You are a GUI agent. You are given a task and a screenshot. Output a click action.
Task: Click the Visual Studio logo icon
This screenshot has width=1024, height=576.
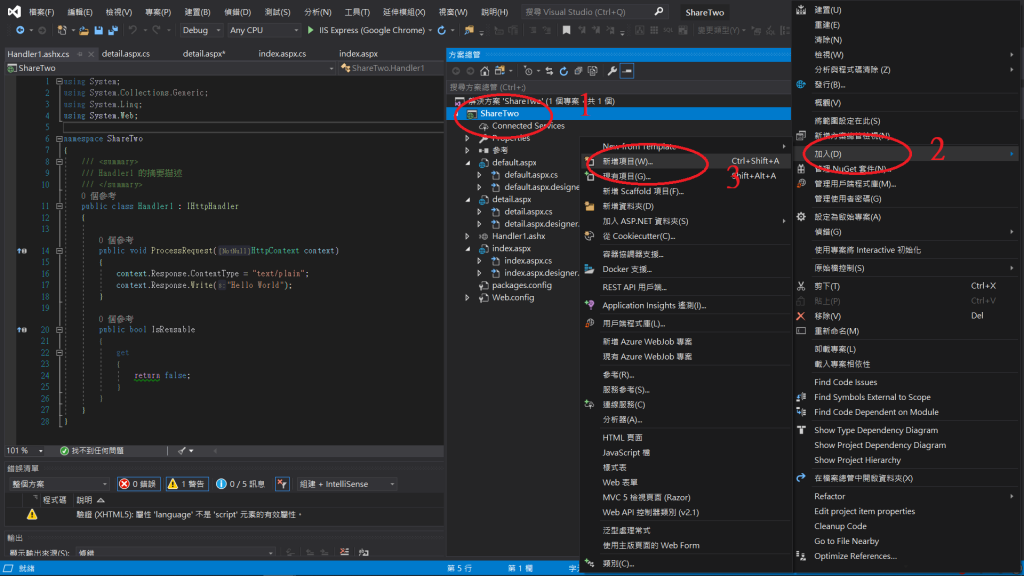point(14,11)
